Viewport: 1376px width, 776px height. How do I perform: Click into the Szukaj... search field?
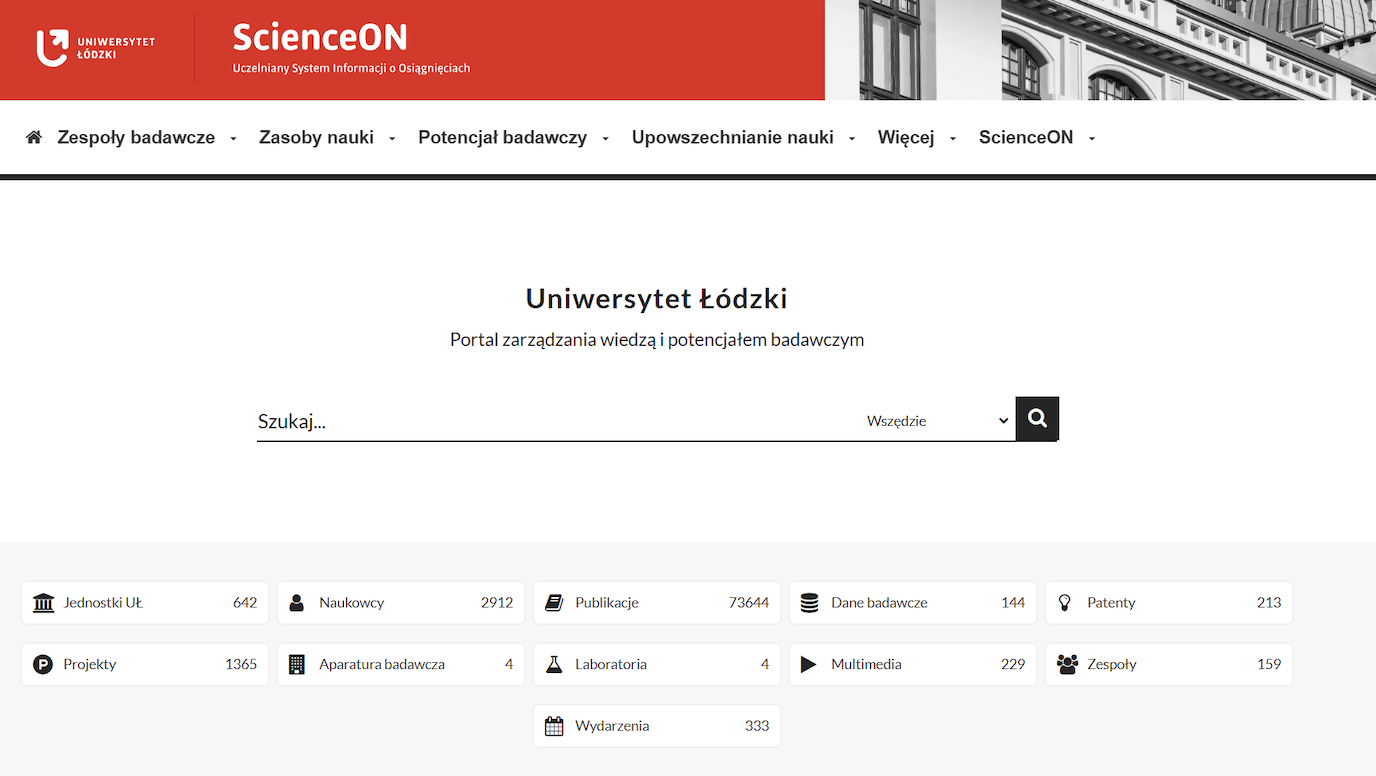555,421
